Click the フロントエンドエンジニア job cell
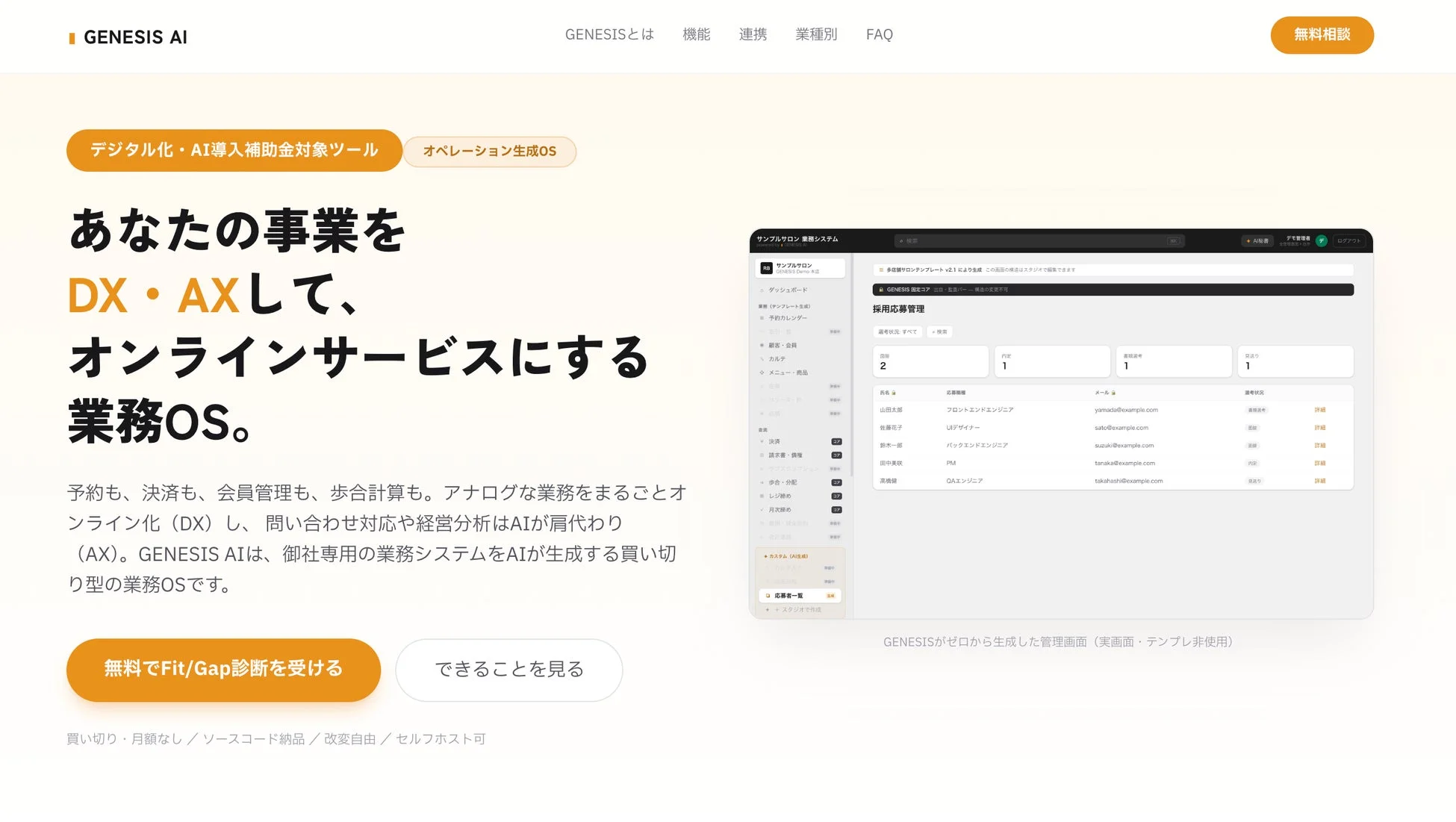 [980, 410]
